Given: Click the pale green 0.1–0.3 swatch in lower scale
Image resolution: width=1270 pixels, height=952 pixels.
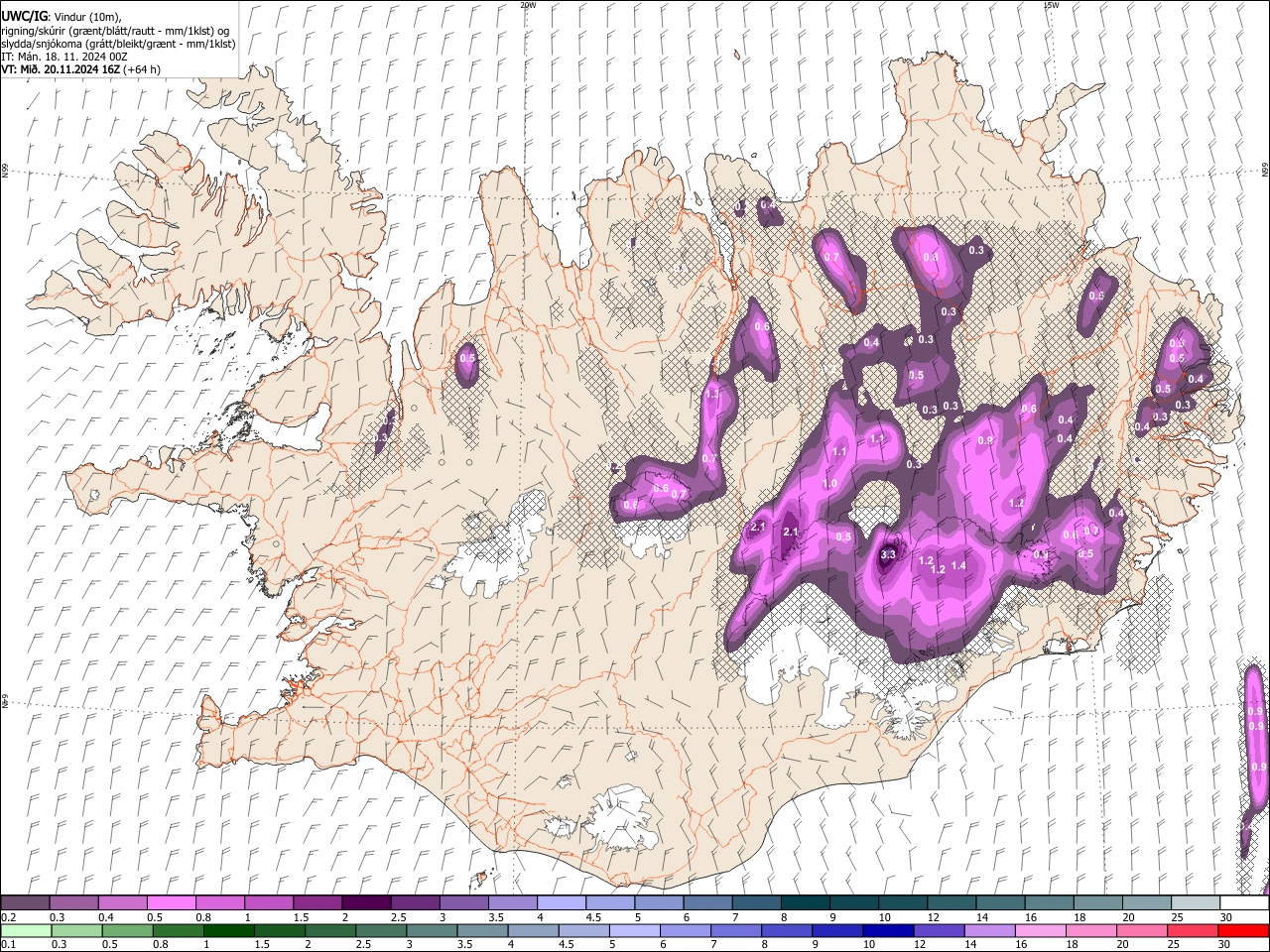Looking at the screenshot, I should (26, 930).
